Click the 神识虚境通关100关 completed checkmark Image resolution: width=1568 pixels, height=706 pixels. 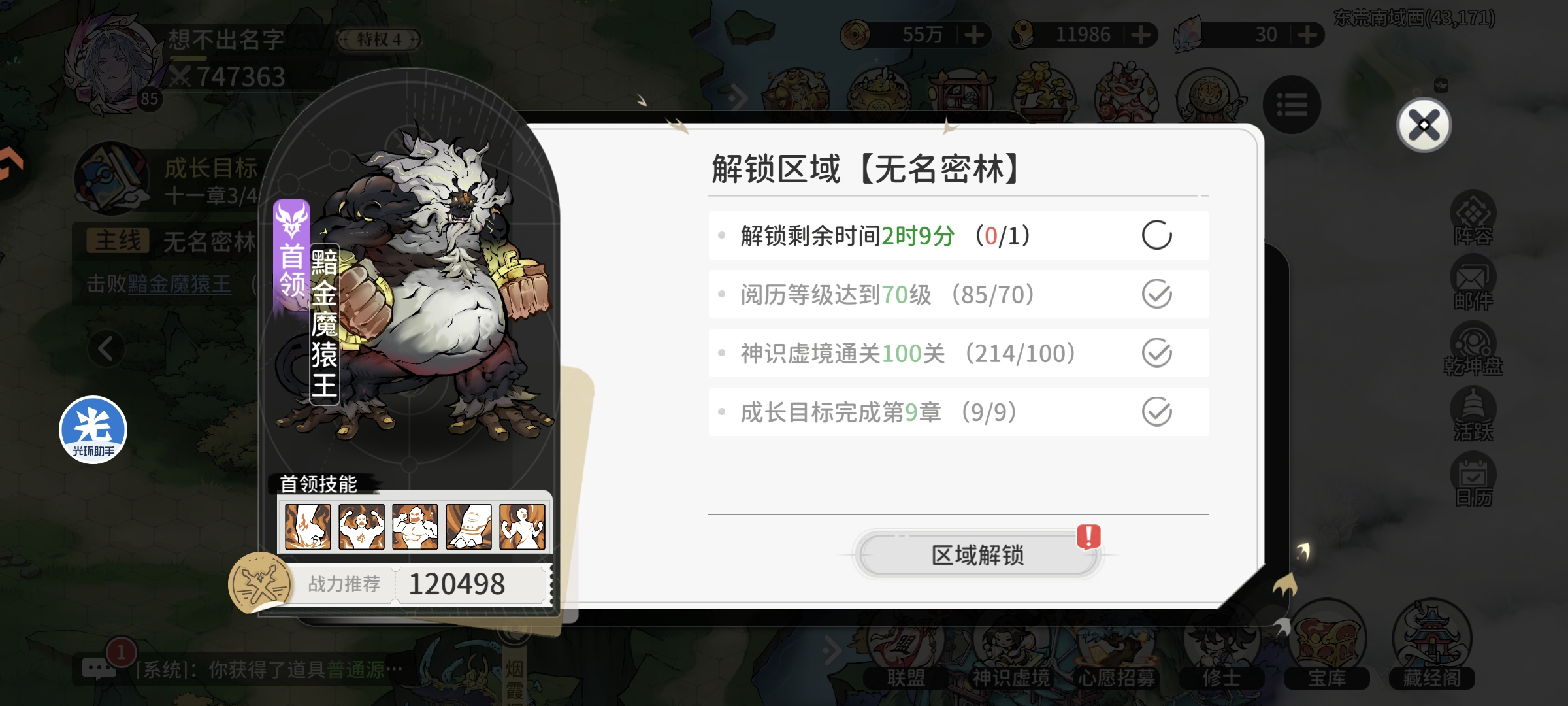point(1156,353)
